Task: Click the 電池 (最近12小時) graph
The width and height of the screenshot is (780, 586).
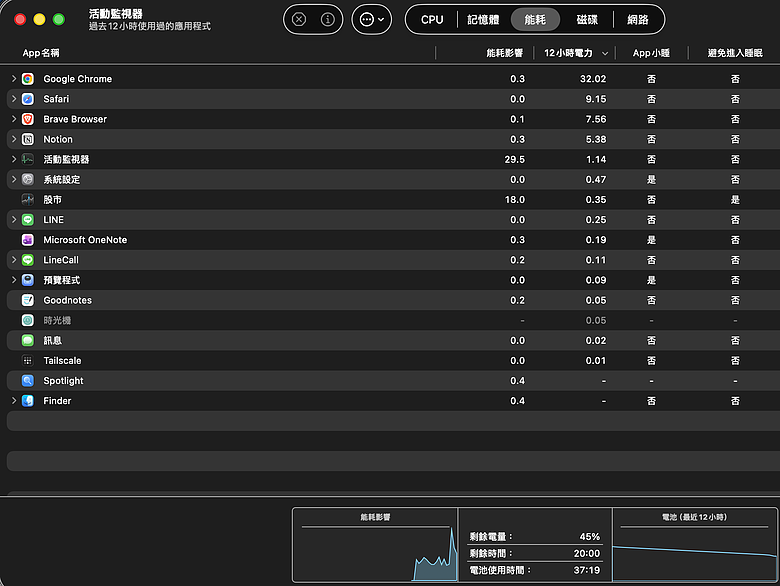Action: 694,545
